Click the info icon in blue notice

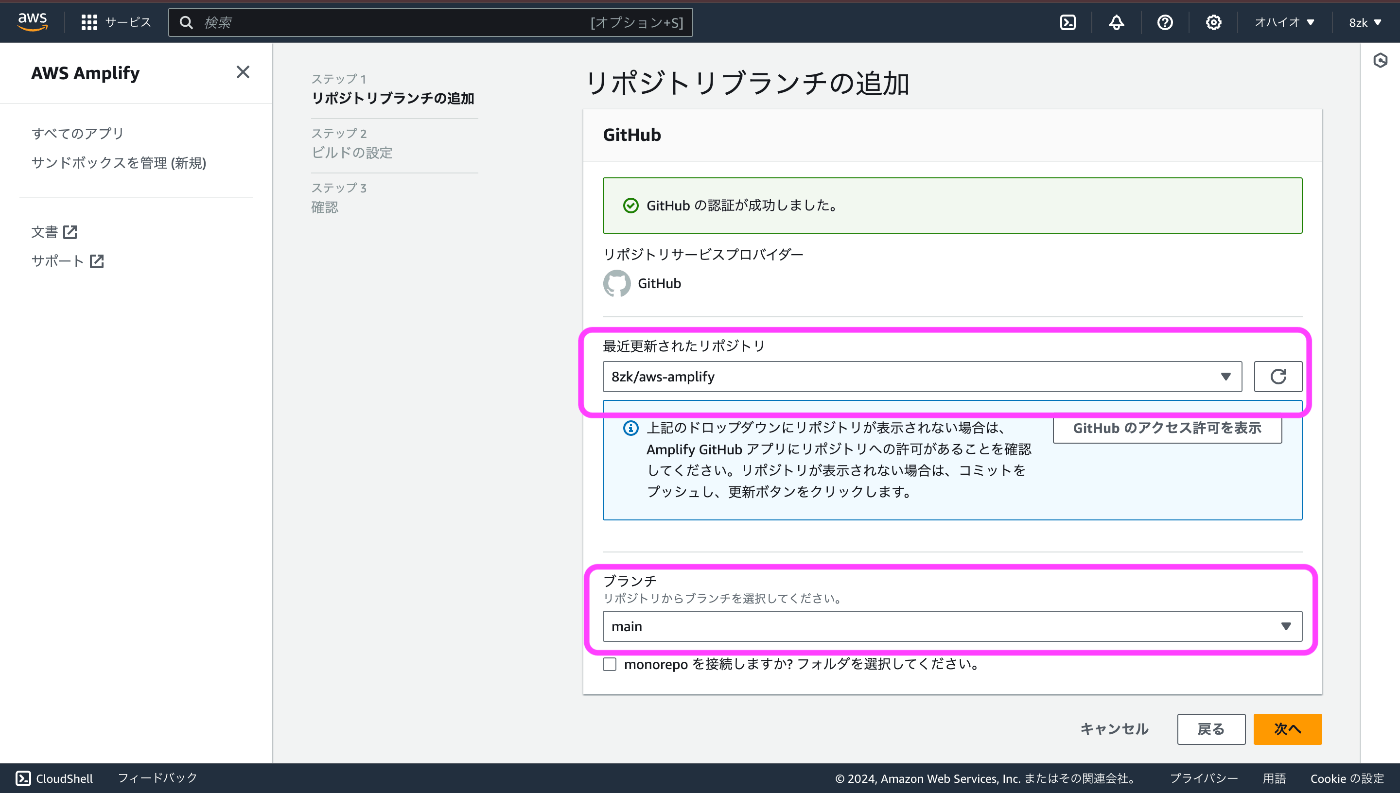tap(630, 428)
